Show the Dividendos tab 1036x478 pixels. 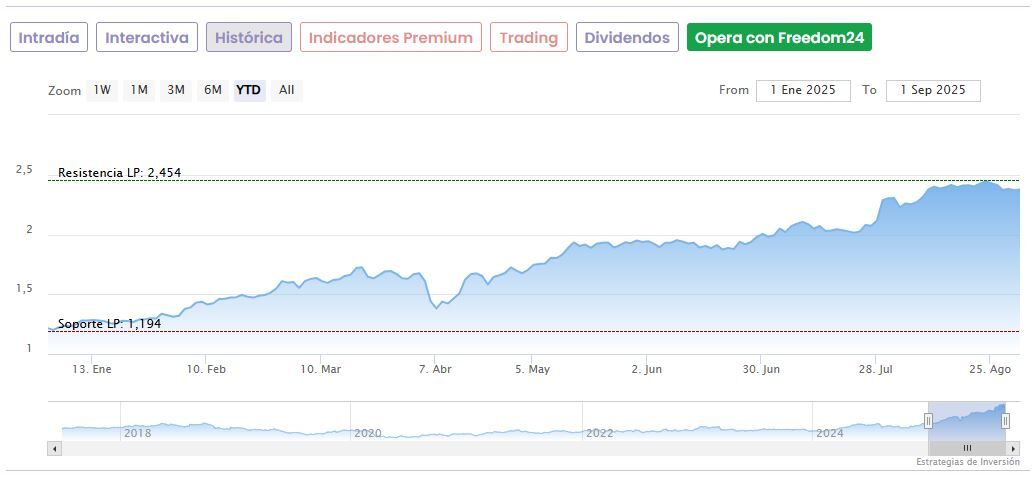[x=627, y=38]
